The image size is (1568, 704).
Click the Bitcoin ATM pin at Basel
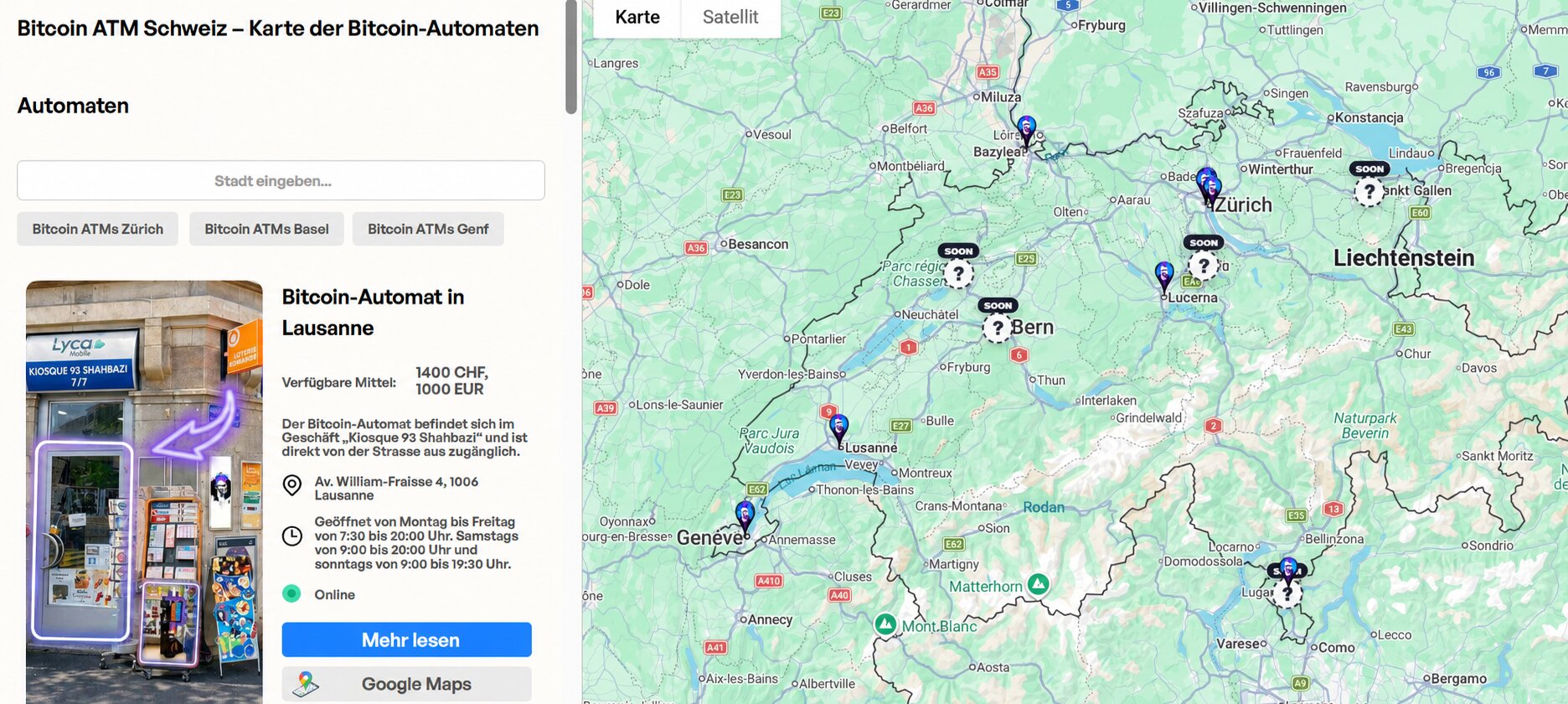(x=1027, y=132)
